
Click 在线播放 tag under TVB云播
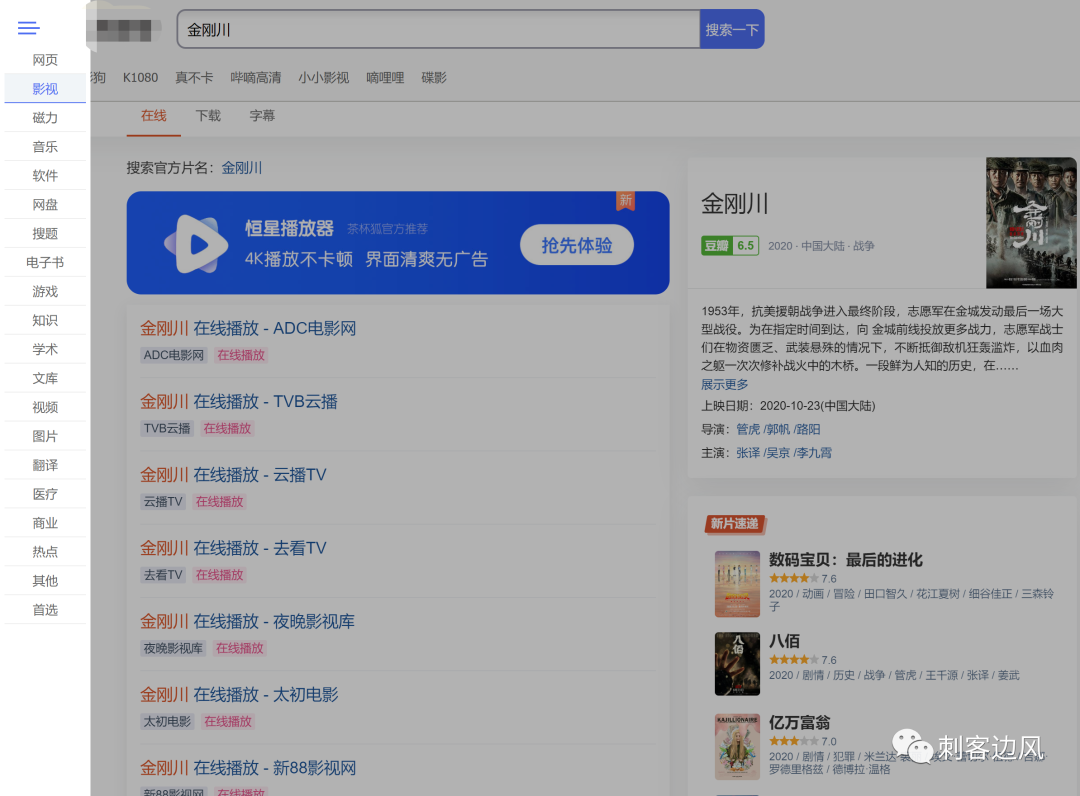[x=227, y=428]
